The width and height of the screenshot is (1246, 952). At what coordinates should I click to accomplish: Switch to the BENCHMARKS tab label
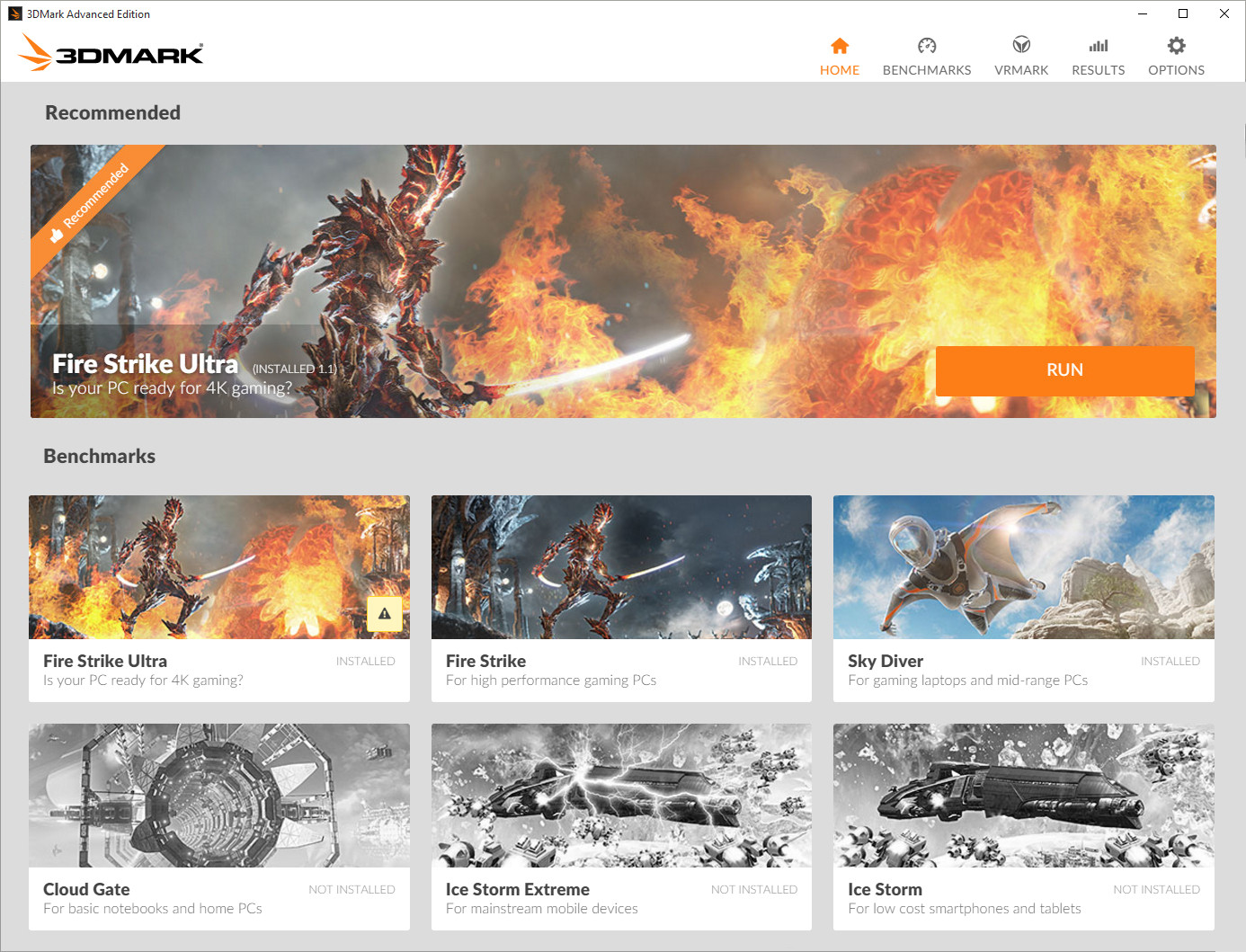tap(927, 70)
